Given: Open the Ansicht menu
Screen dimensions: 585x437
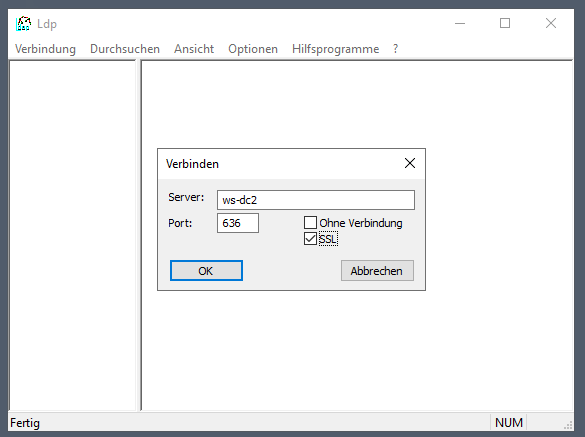Looking at the screenshot, I should coord(194,49).
